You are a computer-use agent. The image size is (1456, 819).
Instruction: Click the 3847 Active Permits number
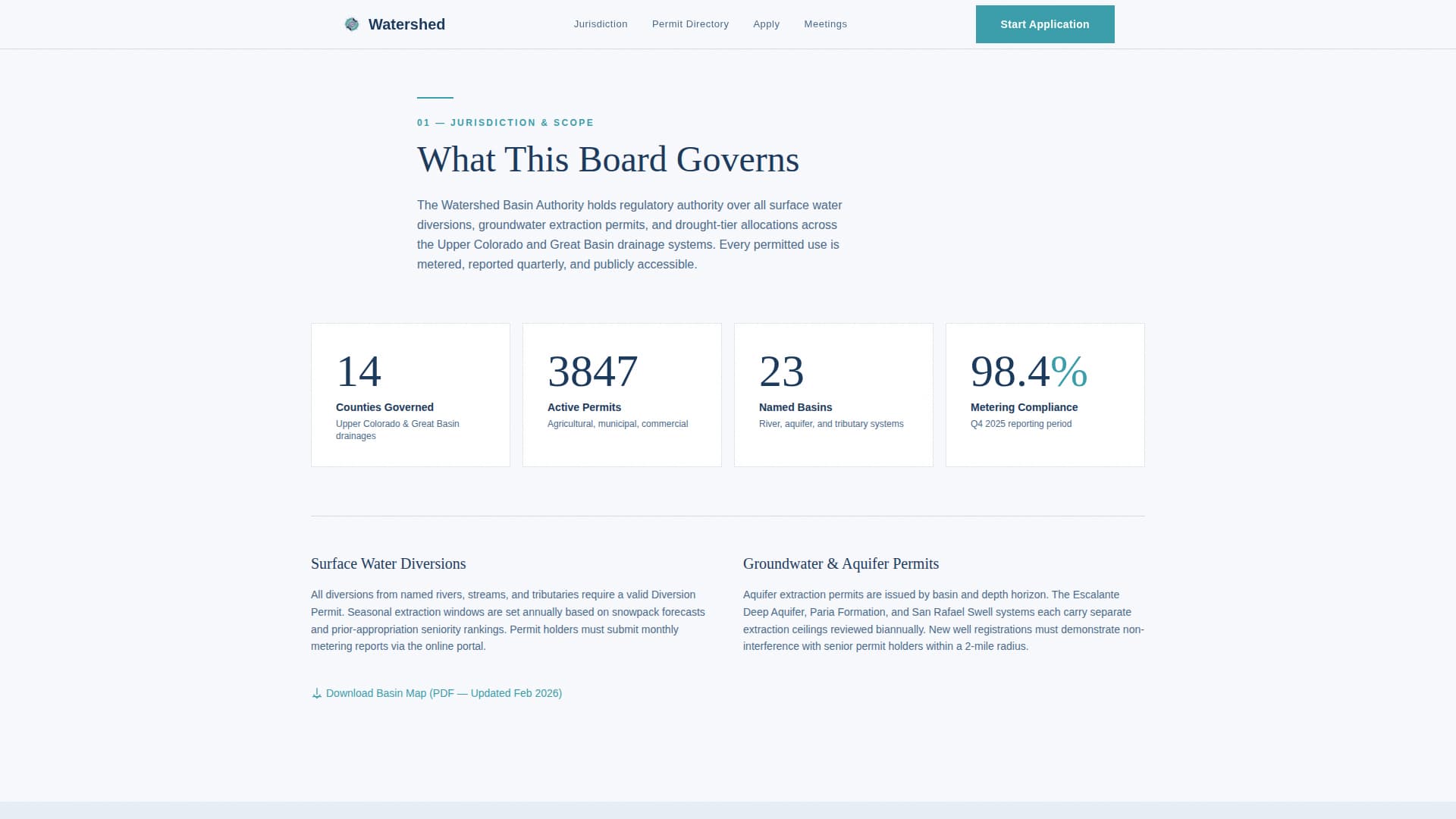(592, 372)
